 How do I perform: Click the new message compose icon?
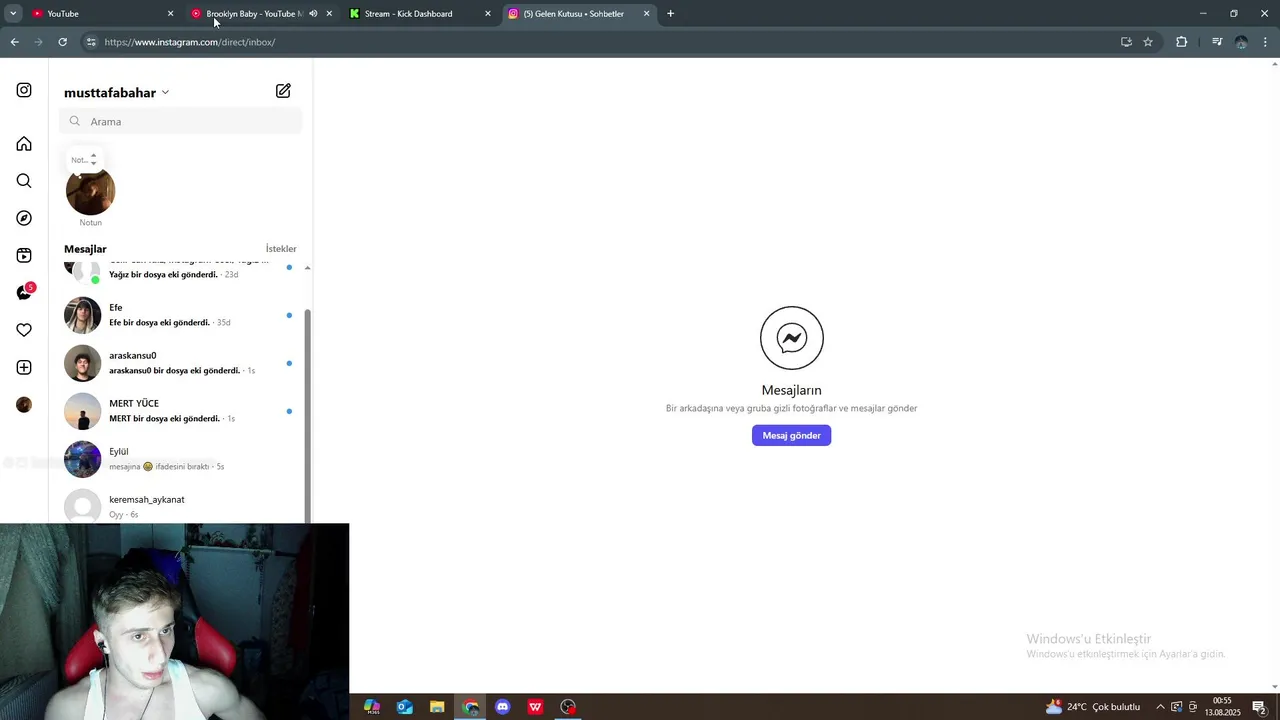click(x=283, y=91)
